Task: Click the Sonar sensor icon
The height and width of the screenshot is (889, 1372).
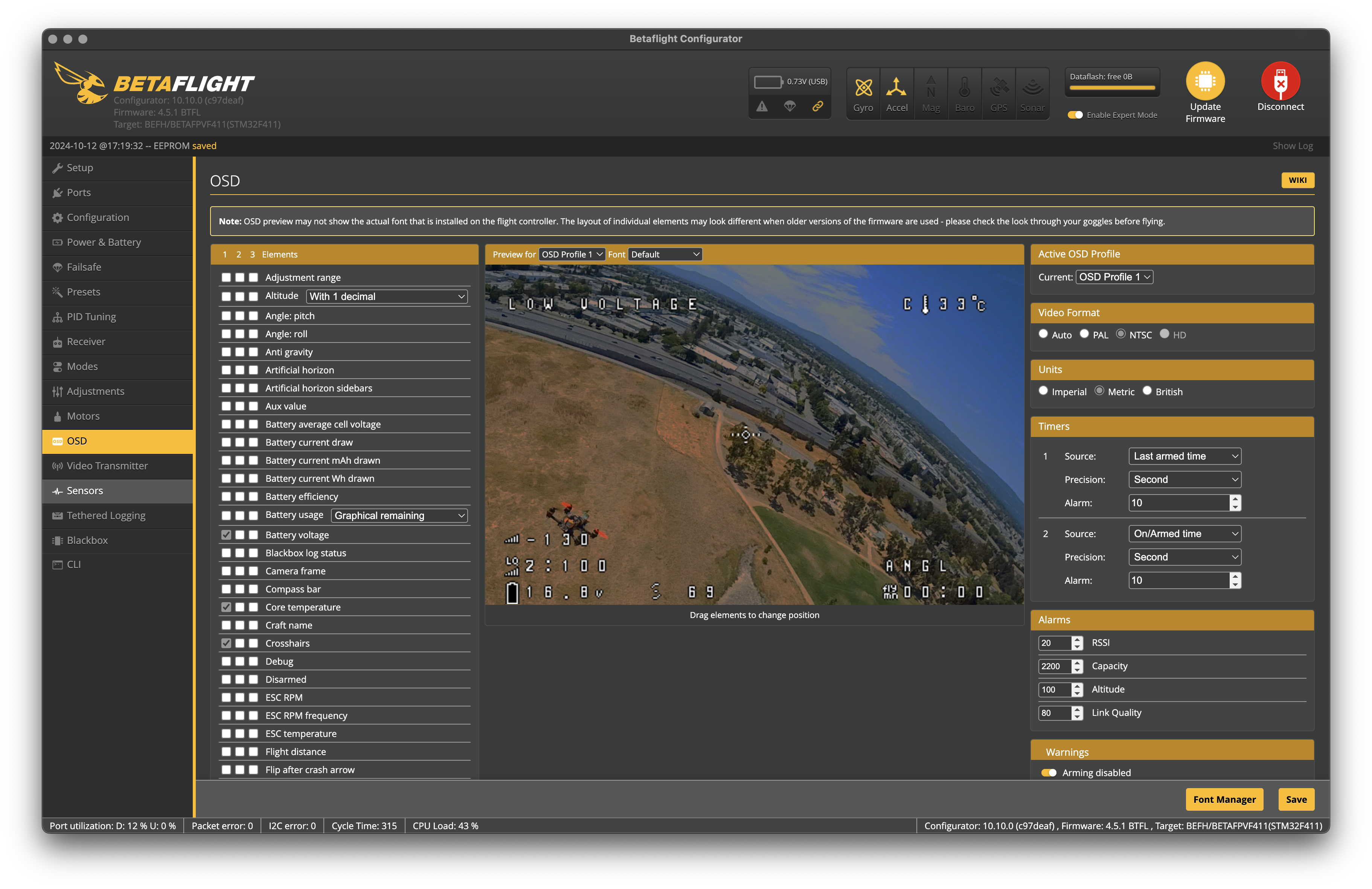Action: coord(1032,88)
